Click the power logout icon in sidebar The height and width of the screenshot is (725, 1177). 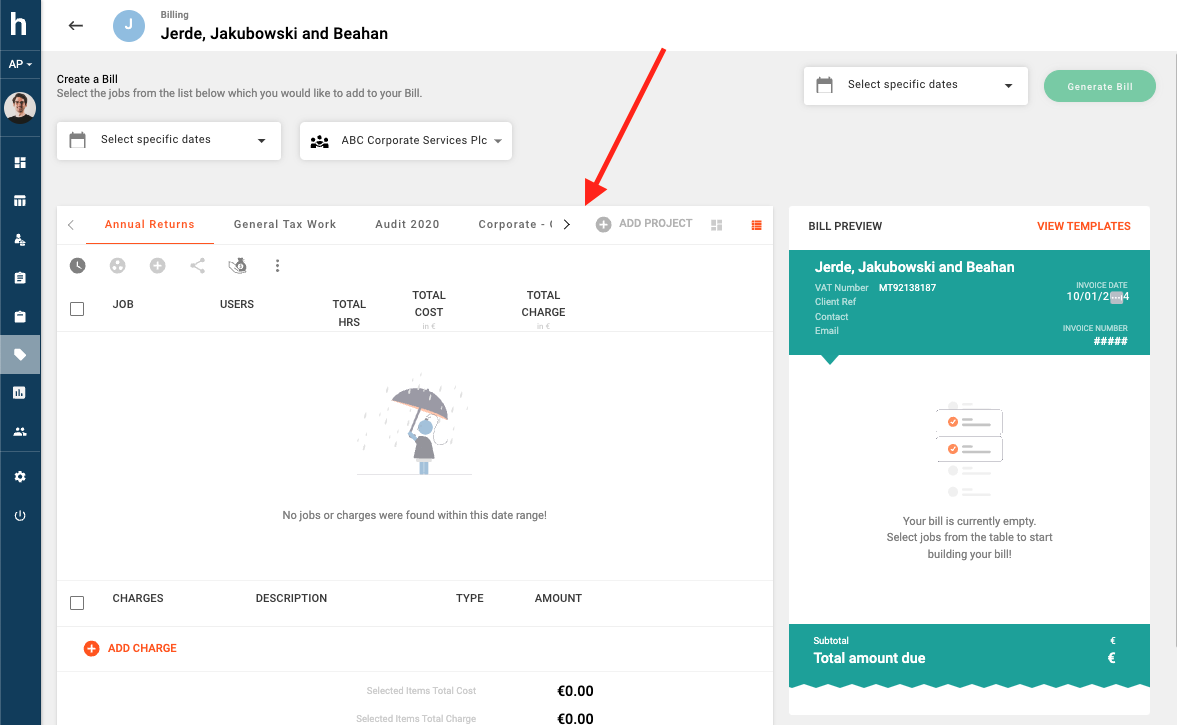(x=20, y=516)
